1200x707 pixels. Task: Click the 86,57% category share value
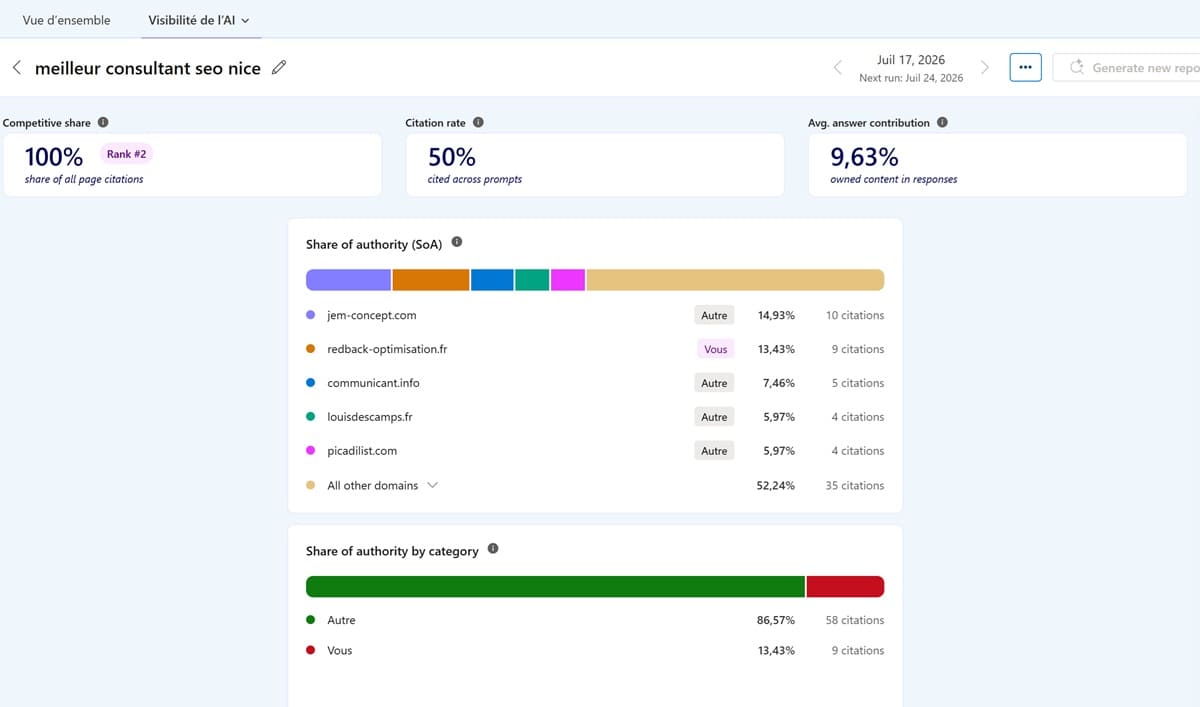point(776,620)
